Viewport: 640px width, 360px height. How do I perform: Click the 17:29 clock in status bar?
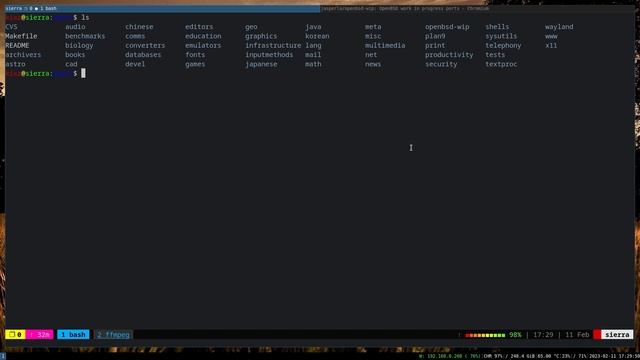pos(543,335)
